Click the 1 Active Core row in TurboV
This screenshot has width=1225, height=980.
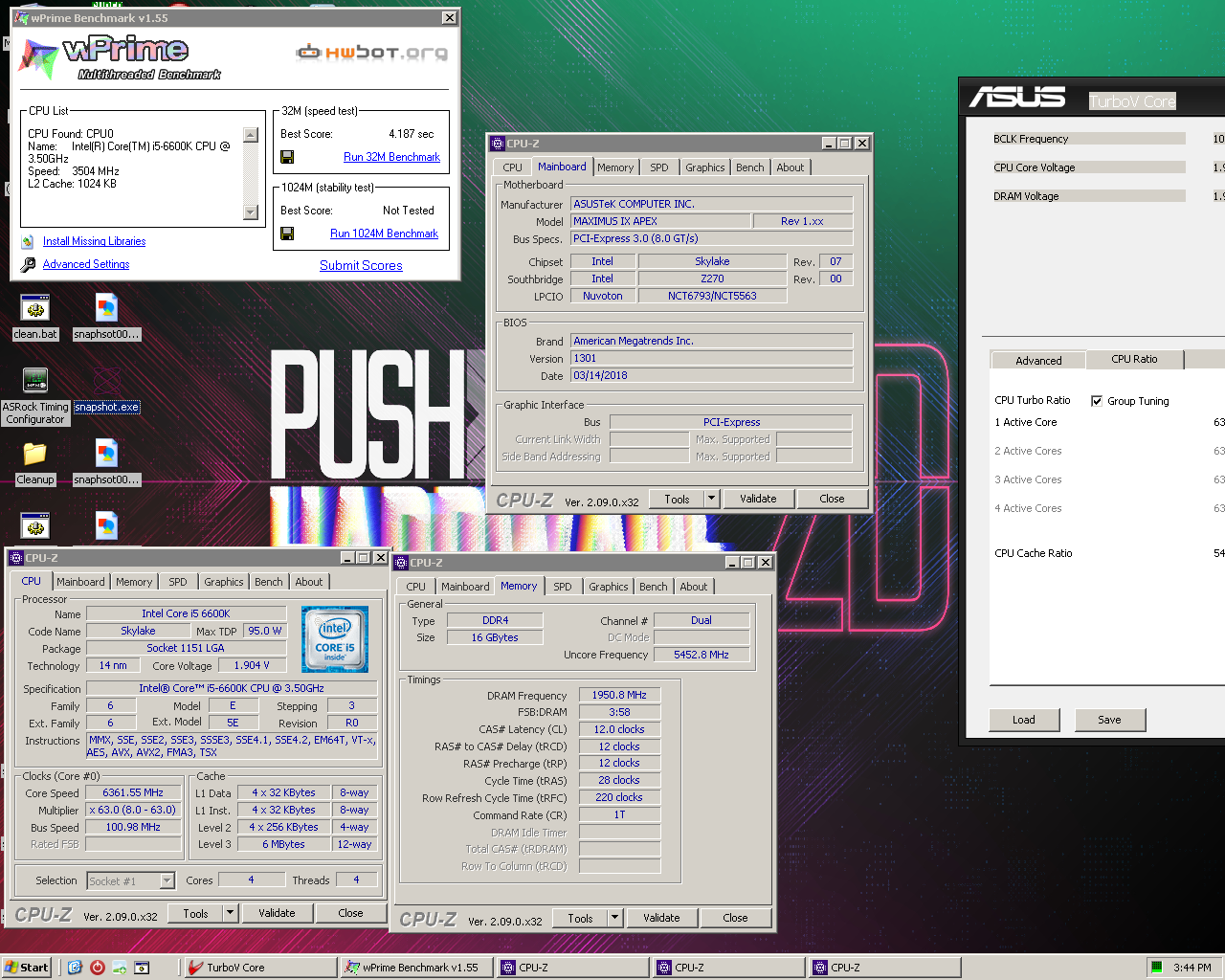[x=1108, y=422]
